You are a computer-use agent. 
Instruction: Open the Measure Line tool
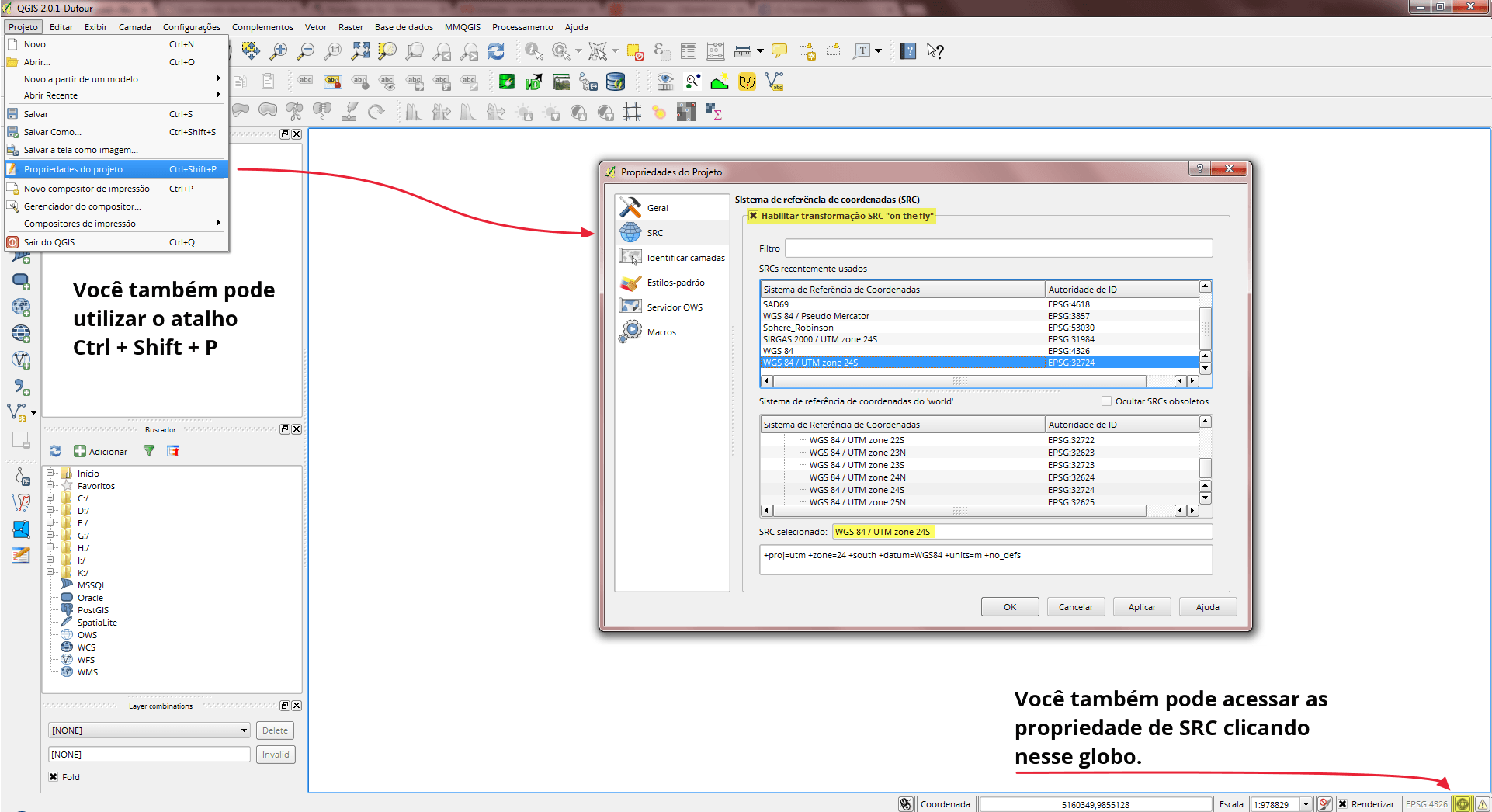[743, 50]
